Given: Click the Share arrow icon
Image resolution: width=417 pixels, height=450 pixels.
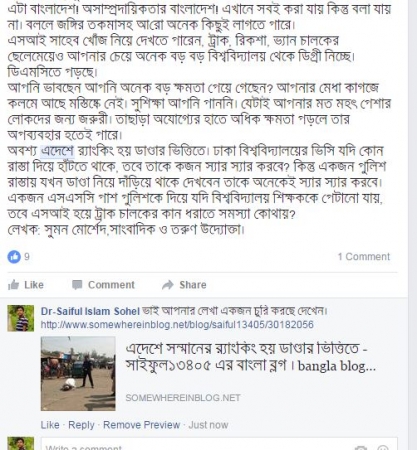Looking at the screenshot, I should 168,285.
